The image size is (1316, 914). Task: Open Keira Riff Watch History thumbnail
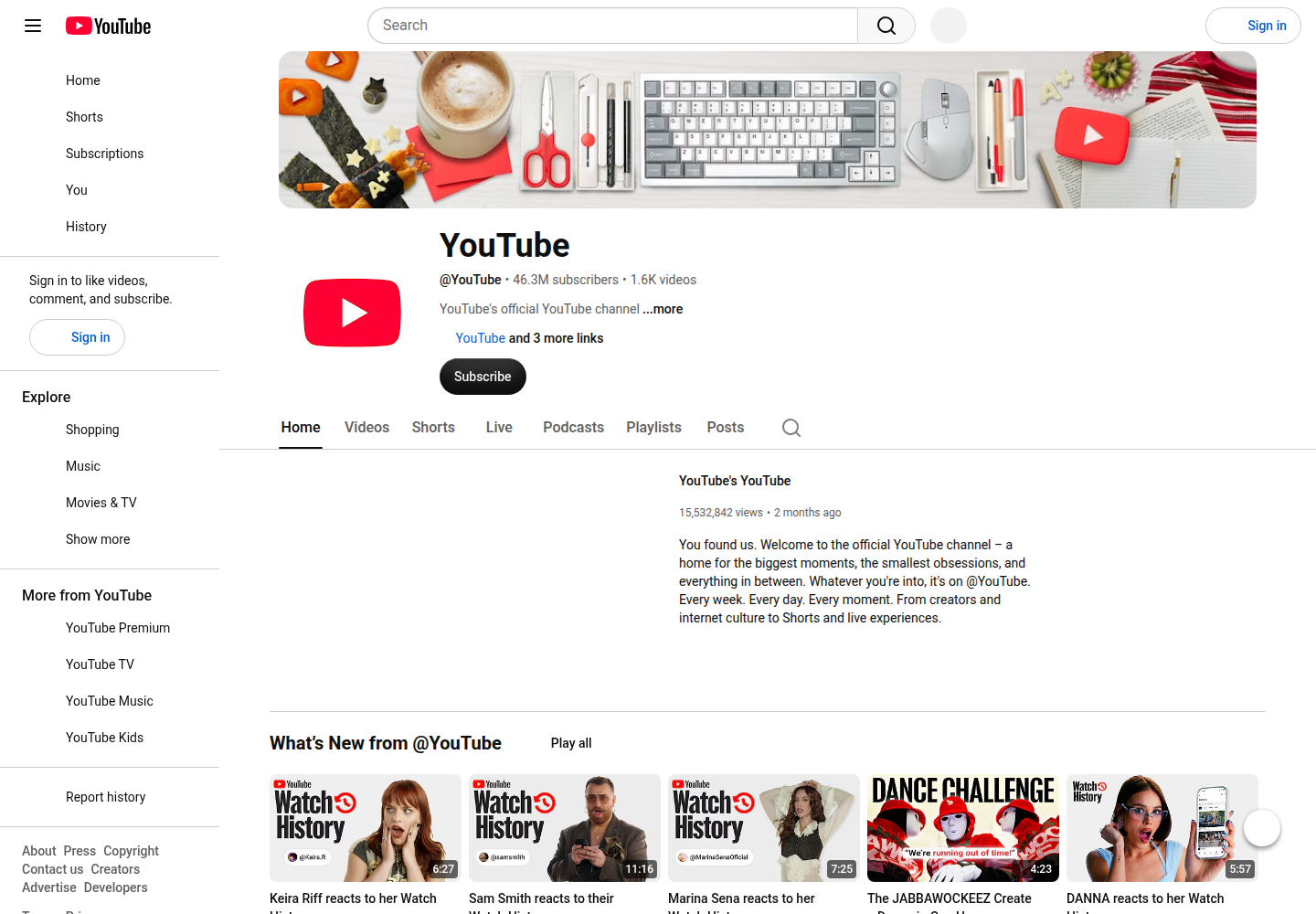366,828
